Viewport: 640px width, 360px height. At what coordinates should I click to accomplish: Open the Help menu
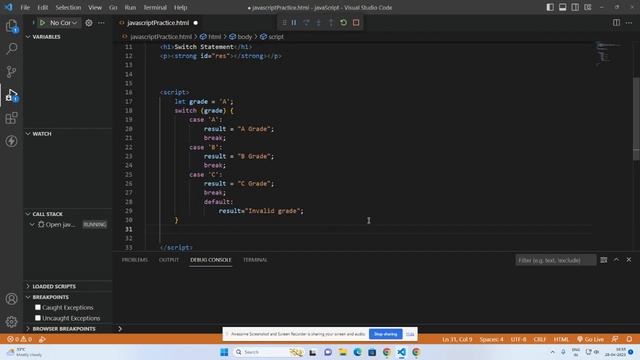(x=180, y=7)
